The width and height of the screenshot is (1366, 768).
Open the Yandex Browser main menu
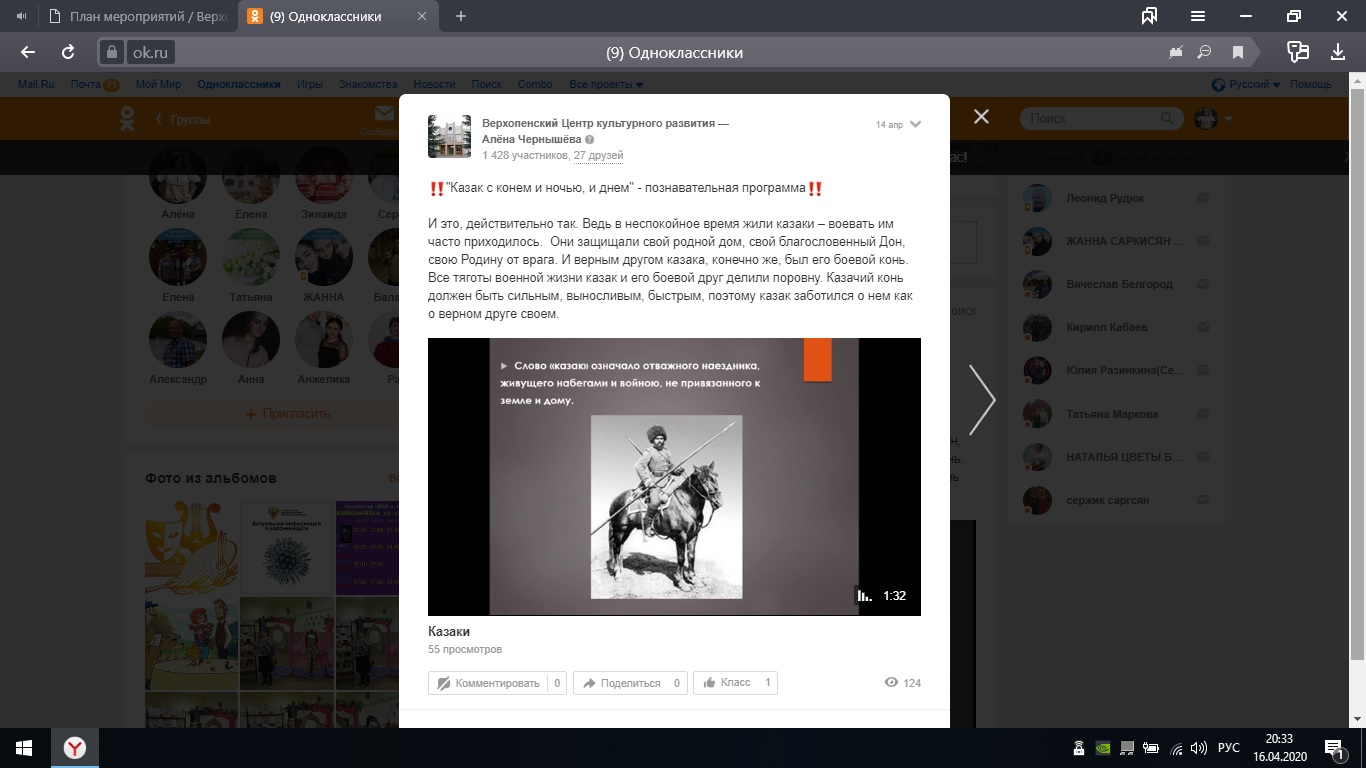pyautogui.click(x=1198, y=16)
